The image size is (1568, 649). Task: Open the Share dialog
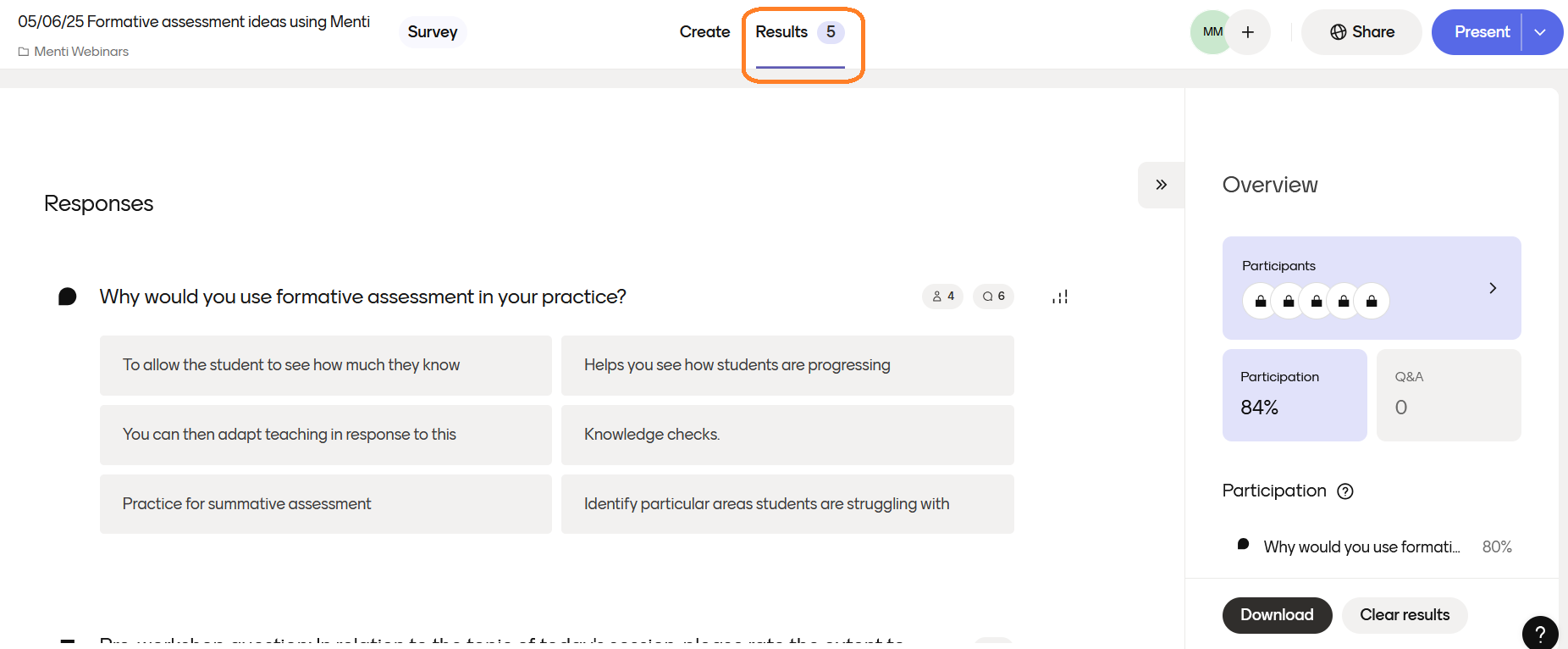coord(1361,31)
